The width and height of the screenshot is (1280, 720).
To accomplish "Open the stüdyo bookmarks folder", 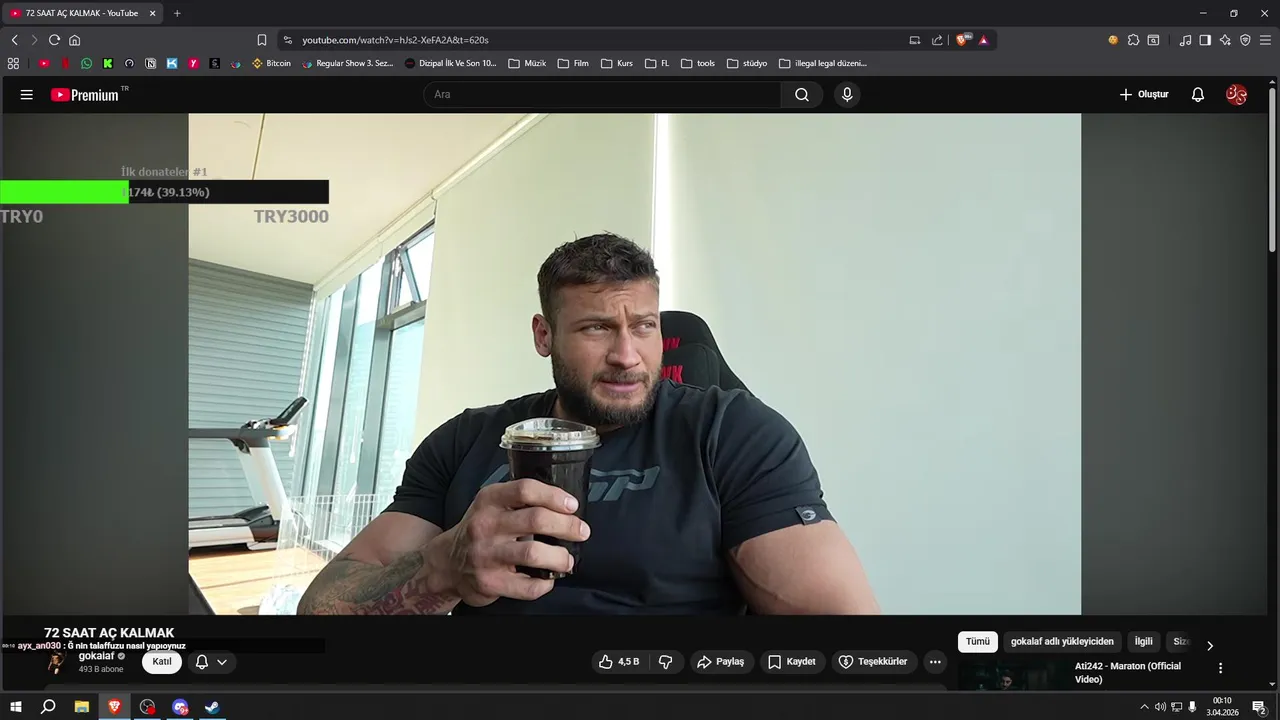I will point(747,63).
